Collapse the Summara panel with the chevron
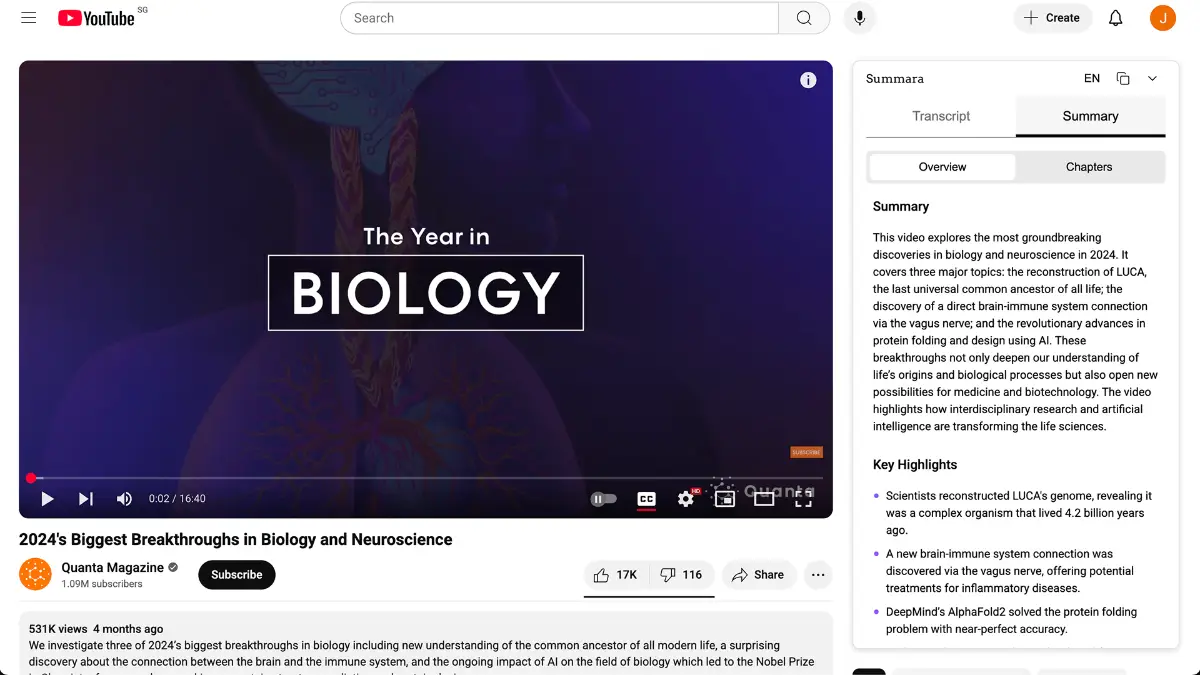The width and height of the screenshot is (1200, 675). tap(1152, 79)
